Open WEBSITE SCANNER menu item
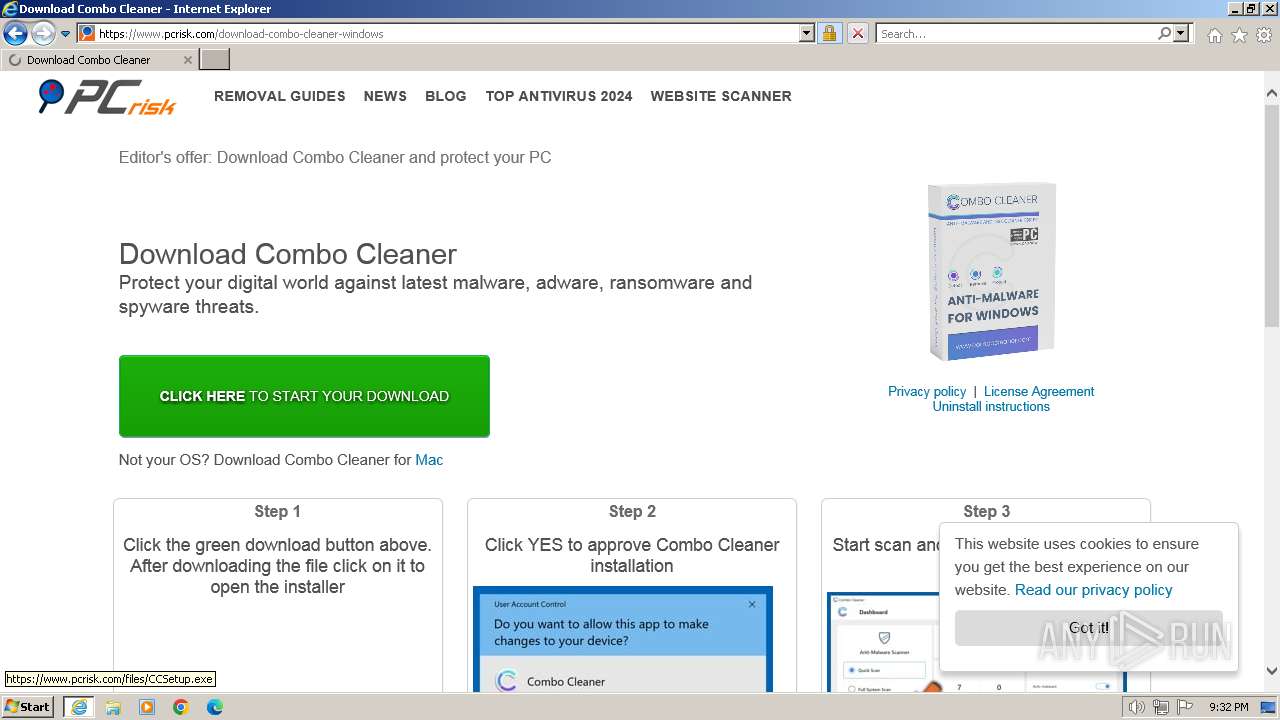 click(721, 96)
